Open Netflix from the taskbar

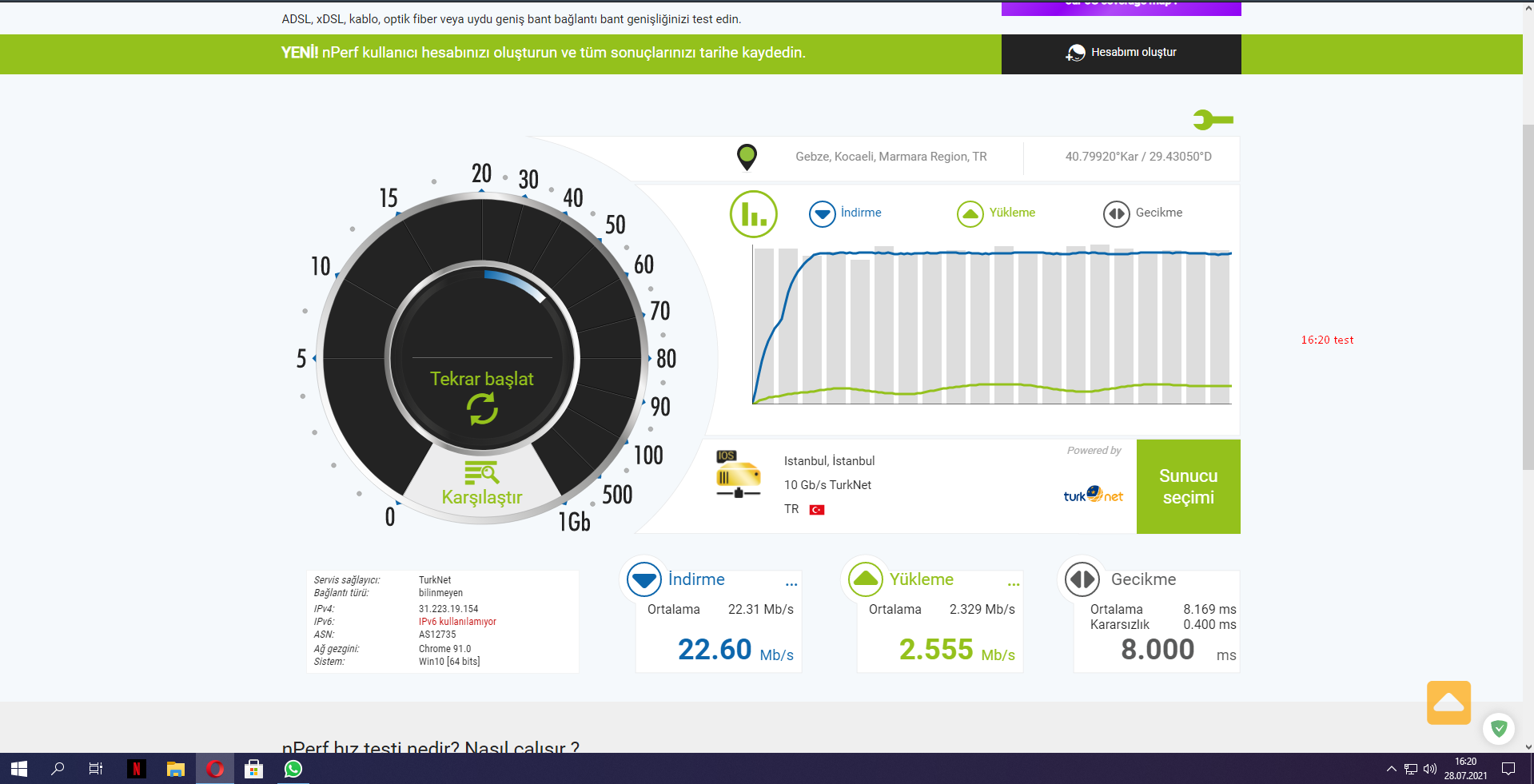(x=136, y=769)
